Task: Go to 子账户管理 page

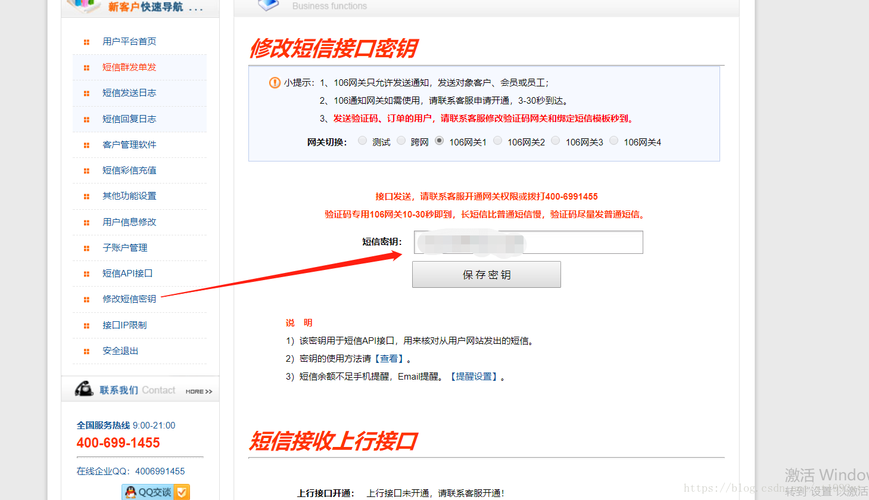Action: click(125, 248)
